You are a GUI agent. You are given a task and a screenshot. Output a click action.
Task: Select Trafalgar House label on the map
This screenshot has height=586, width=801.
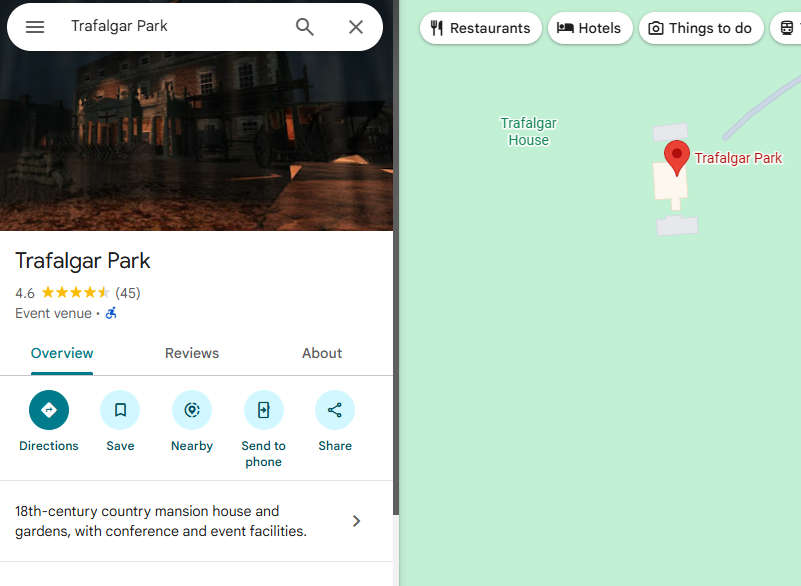point(528,132)
